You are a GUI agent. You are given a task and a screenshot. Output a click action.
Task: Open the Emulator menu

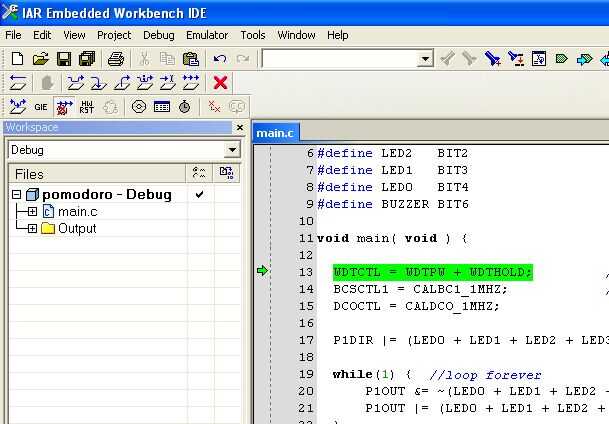click(207, 35)
